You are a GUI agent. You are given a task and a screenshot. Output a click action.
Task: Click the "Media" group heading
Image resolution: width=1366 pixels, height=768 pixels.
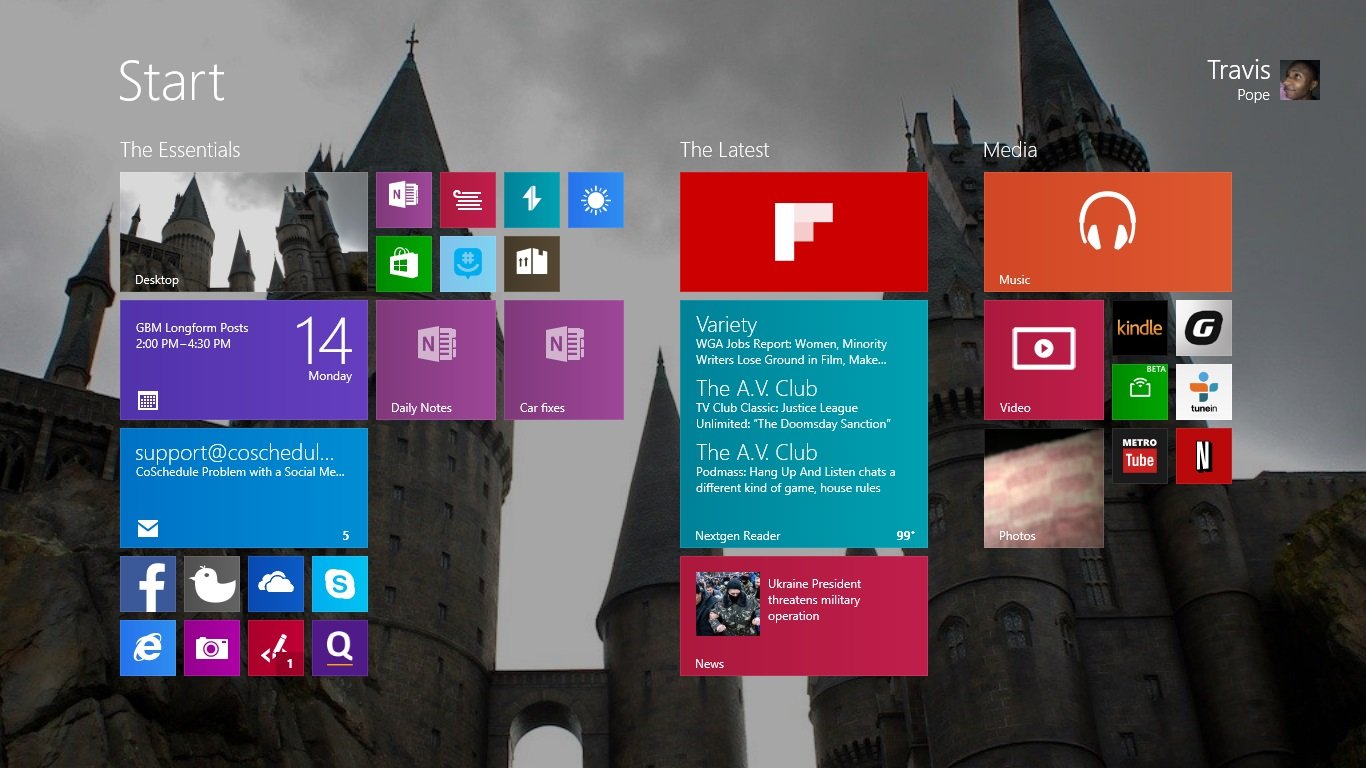coord(1010,150)
